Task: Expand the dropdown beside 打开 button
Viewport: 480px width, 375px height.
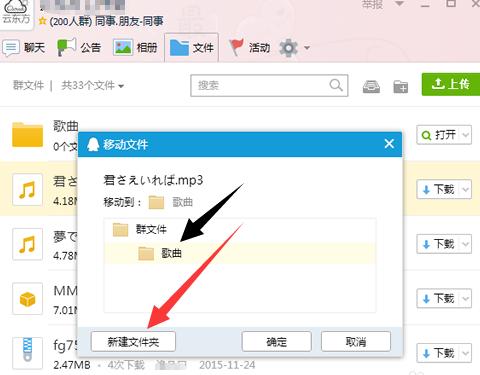Action: tap(466, 135)
